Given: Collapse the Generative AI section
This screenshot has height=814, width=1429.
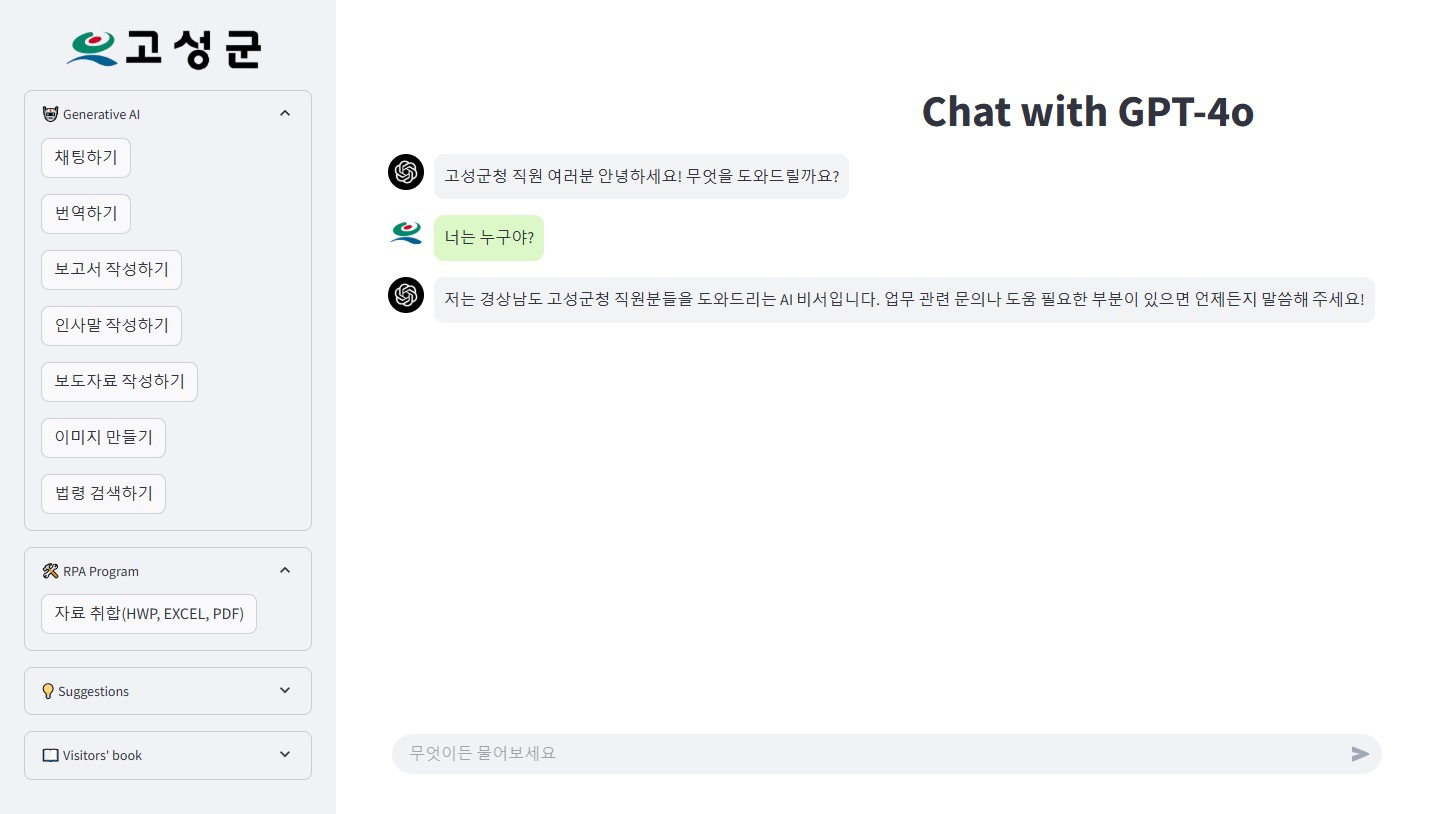Looking at the screenshot, I should [x=285, y=114].
